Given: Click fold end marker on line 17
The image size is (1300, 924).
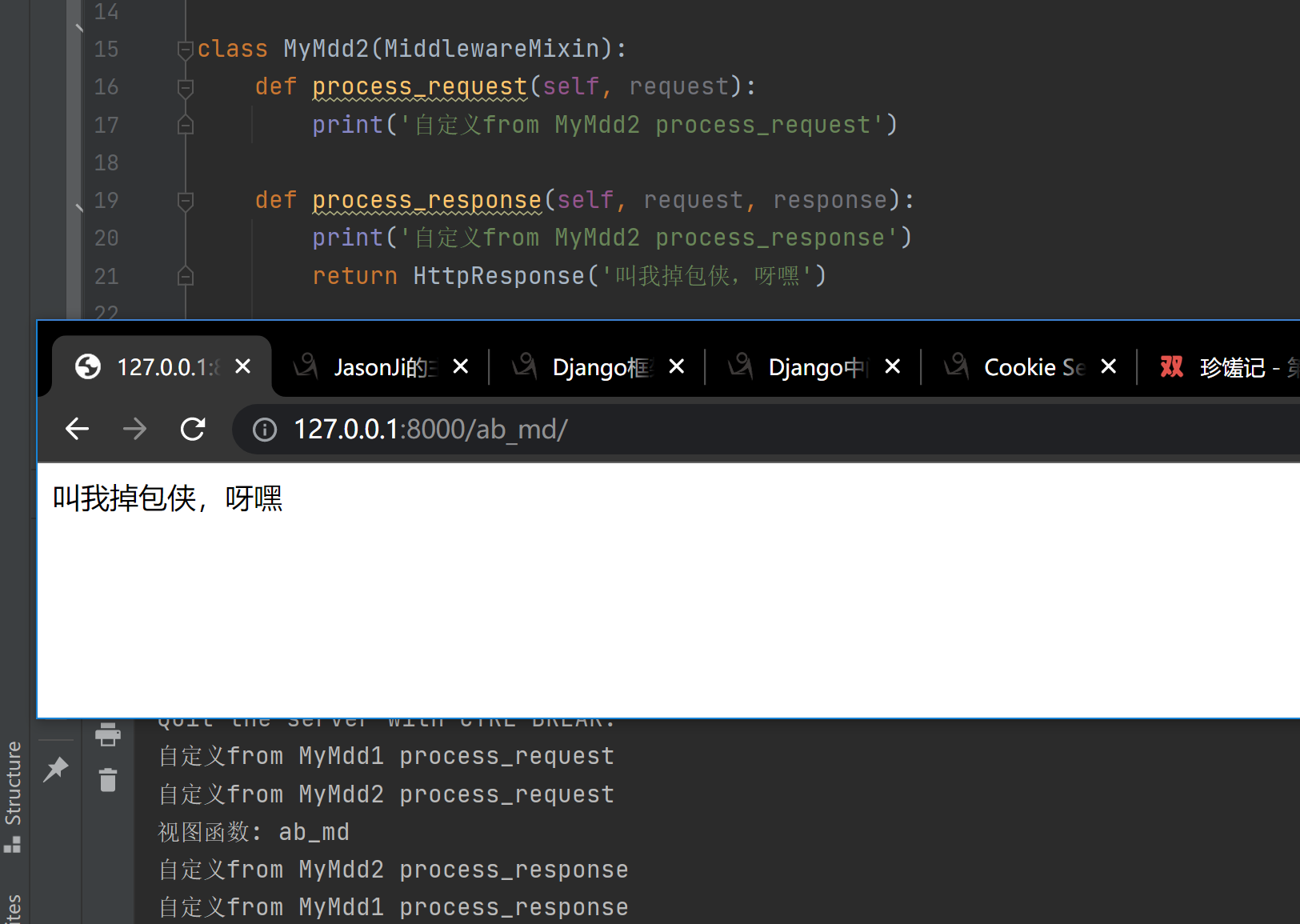Looking at the screenshot, I should coord(186,125).
